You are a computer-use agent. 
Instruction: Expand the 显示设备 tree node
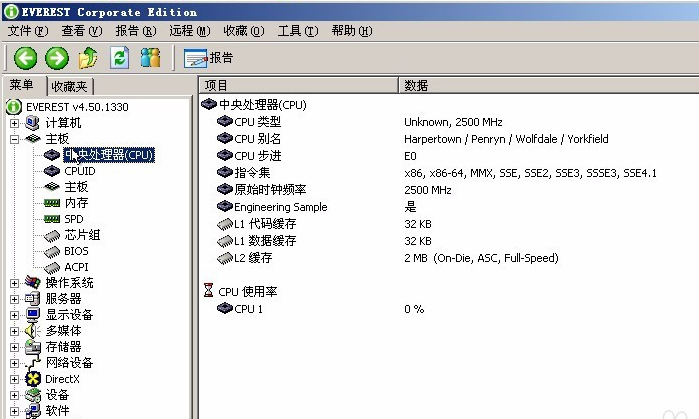(x=14, y=315)
